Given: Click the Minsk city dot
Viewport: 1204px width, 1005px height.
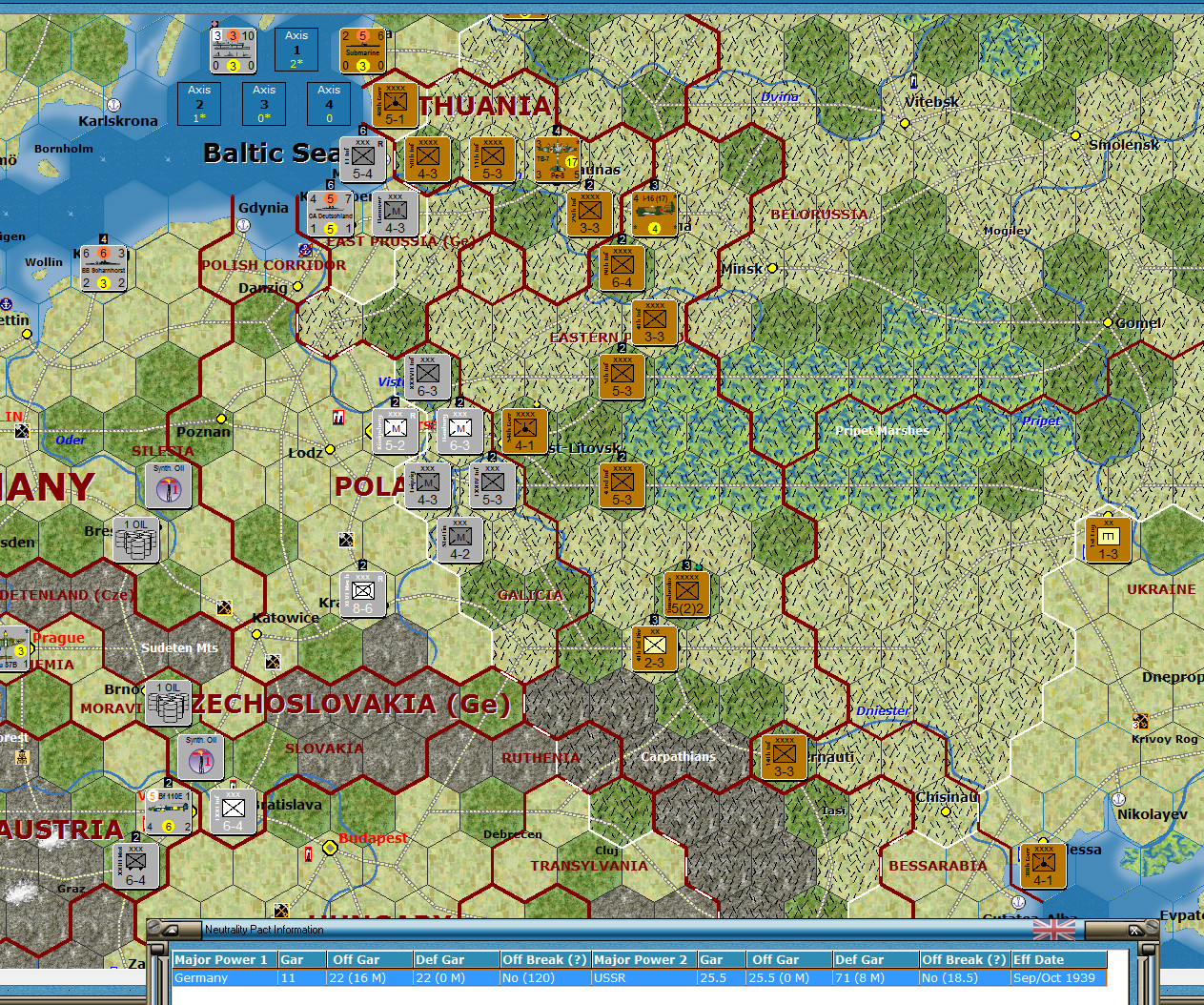Looking at the screenshot, I should pyautogui.click(x=772, y=268).
